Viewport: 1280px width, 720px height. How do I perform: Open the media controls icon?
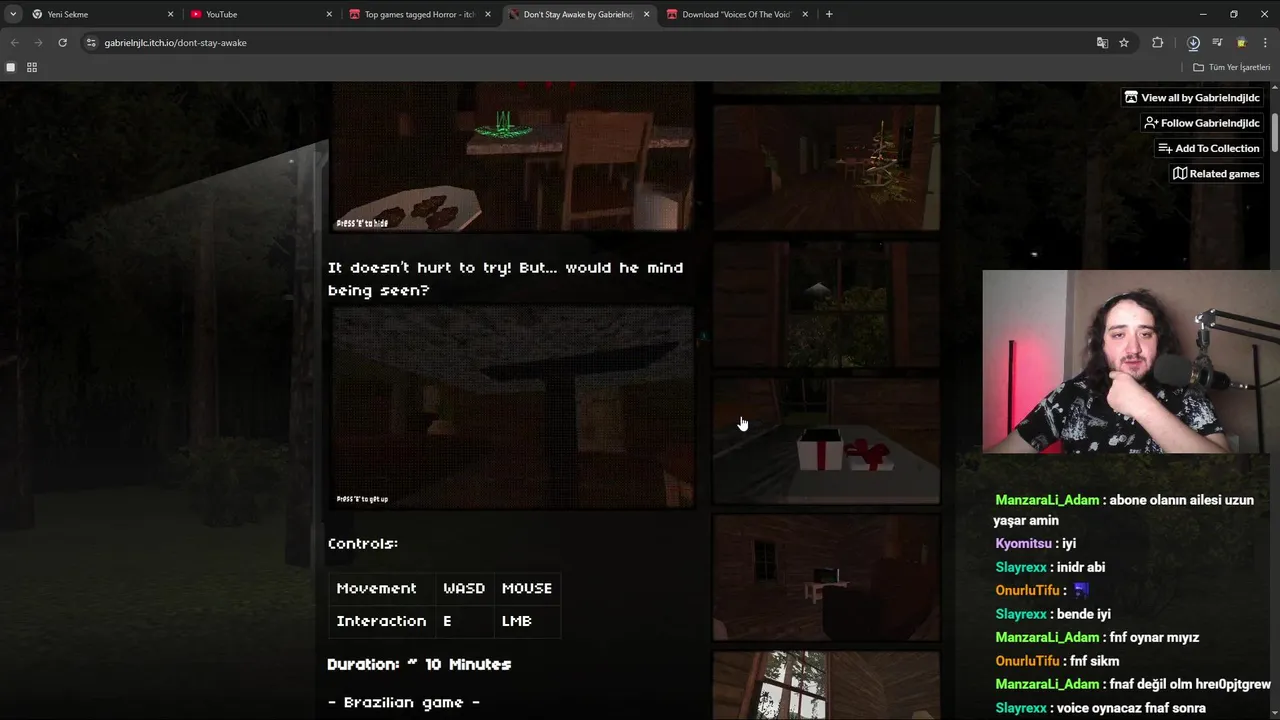click(1217, 43)
